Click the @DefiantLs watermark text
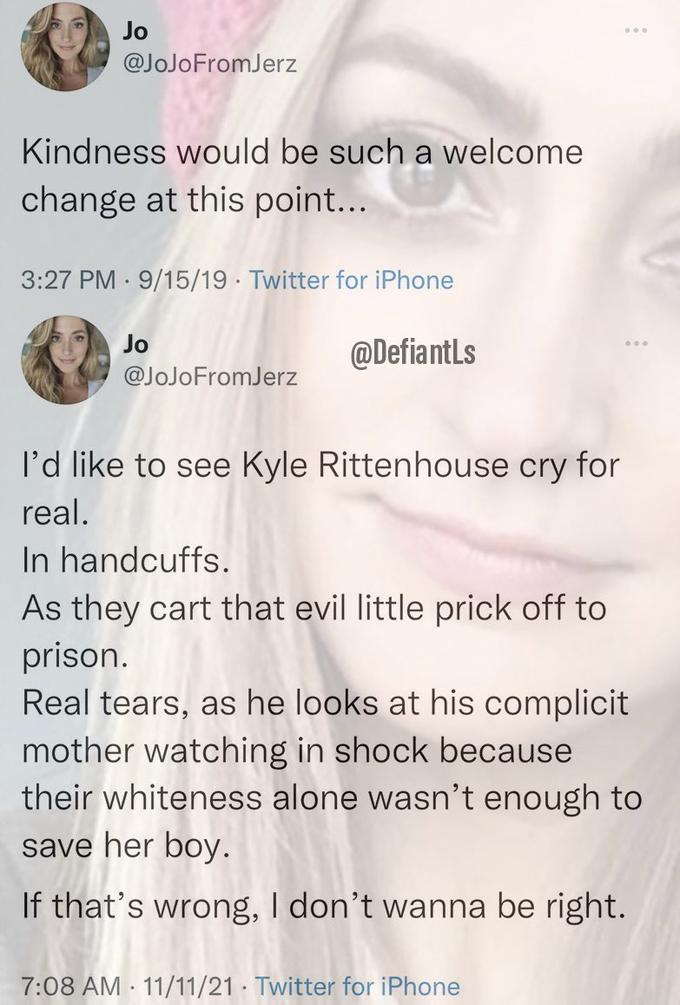 tap(416, 352)
